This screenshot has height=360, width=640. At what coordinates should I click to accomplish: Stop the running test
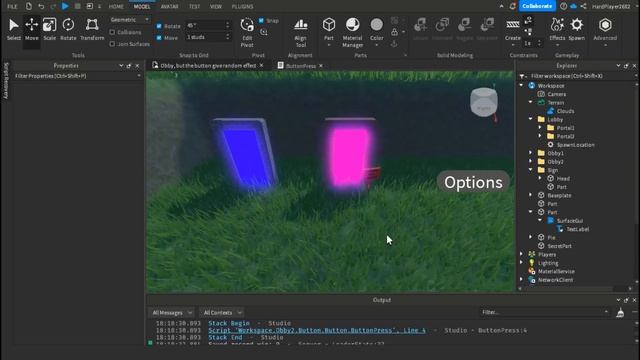click(77, 6)
